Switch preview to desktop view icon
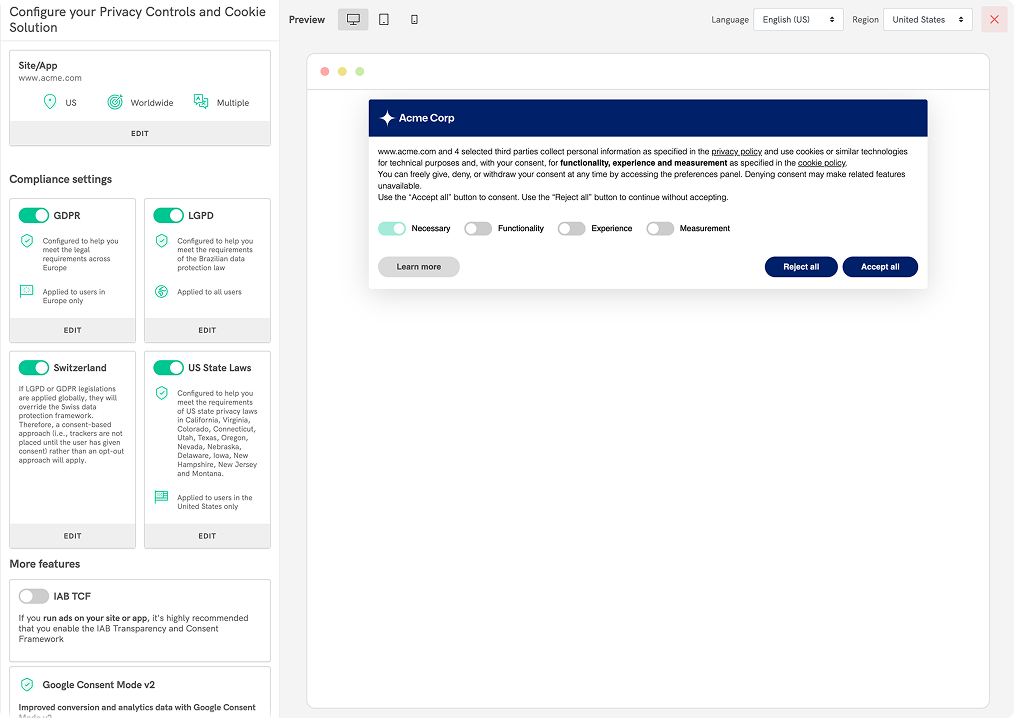1014x718 pixels. click(353, 20)
